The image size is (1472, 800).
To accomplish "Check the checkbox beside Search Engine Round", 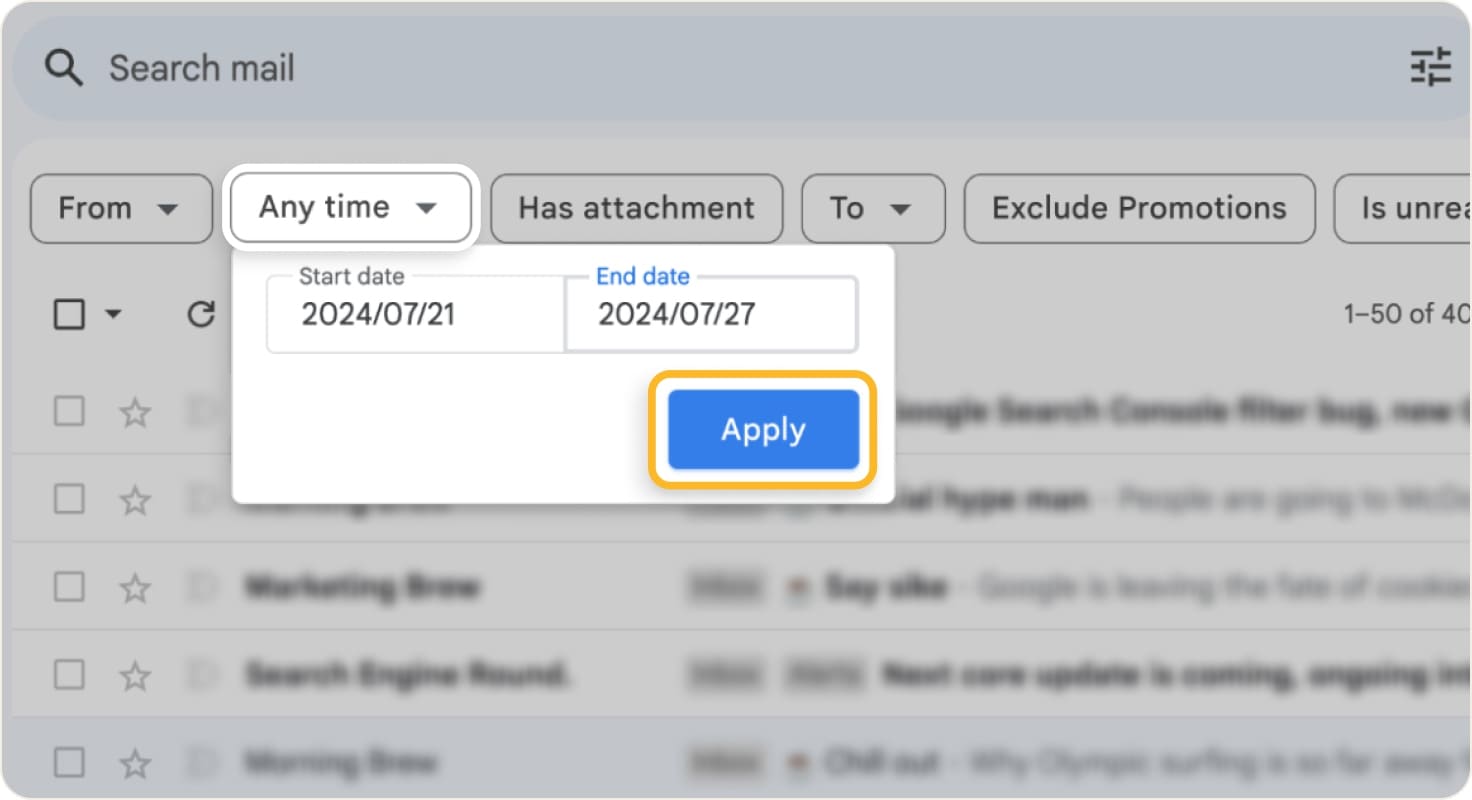I will point(68,675).
